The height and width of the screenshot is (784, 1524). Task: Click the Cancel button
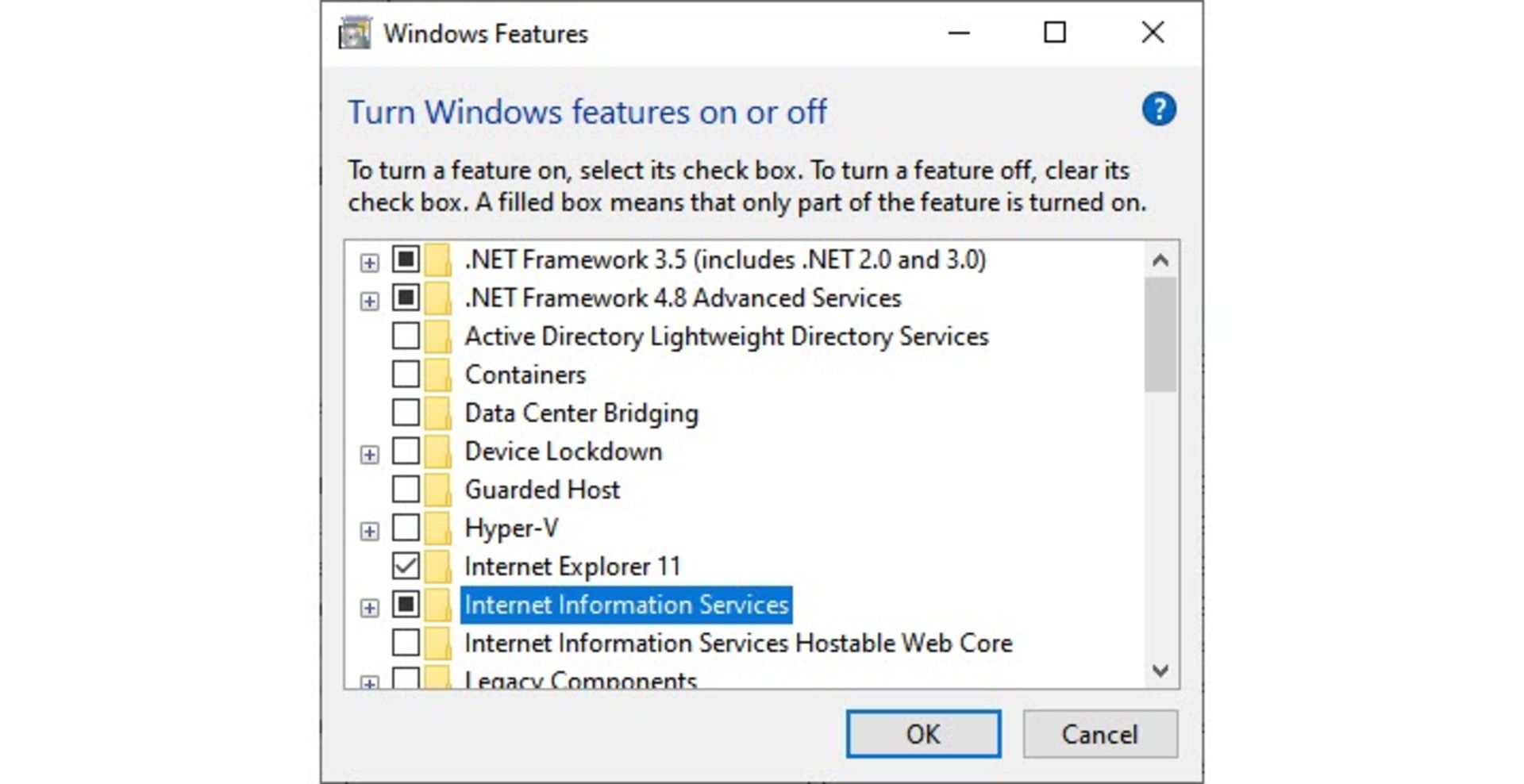1100,734
